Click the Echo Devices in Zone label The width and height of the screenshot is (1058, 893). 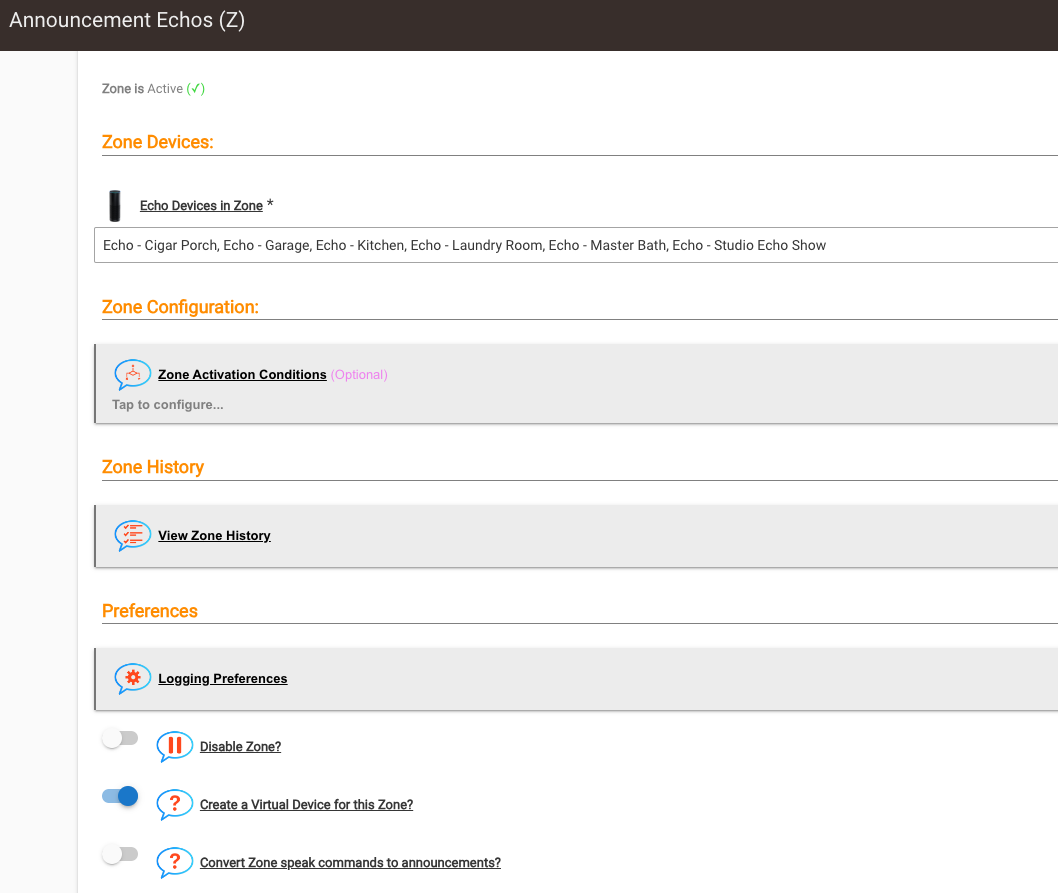201,206
